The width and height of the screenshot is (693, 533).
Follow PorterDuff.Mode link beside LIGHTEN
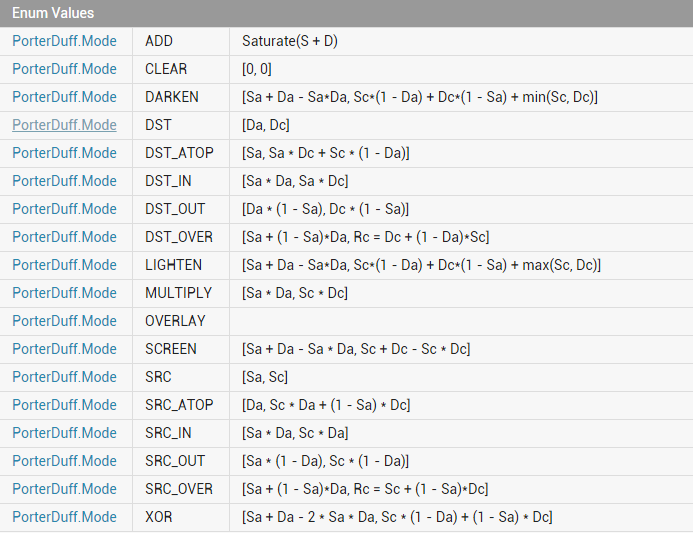[x=65, y=265]
